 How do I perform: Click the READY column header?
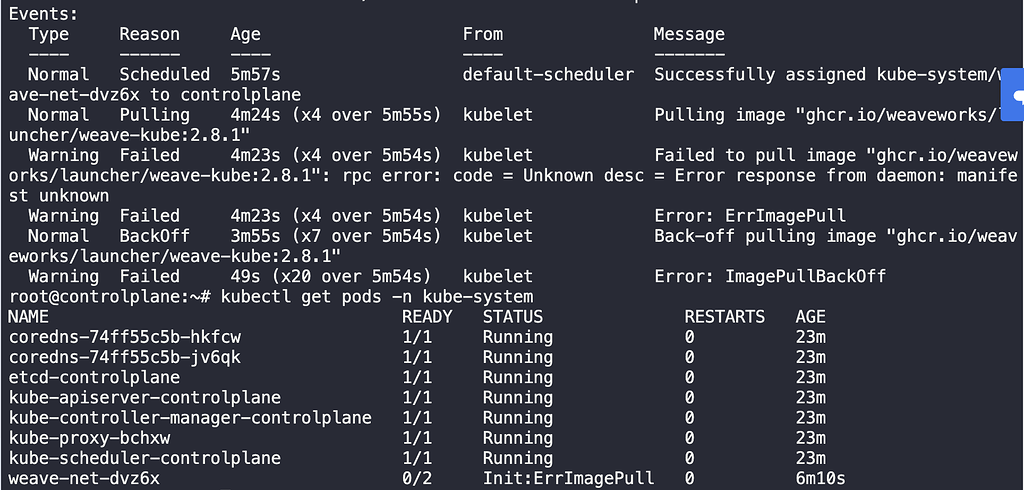(427, 317)
